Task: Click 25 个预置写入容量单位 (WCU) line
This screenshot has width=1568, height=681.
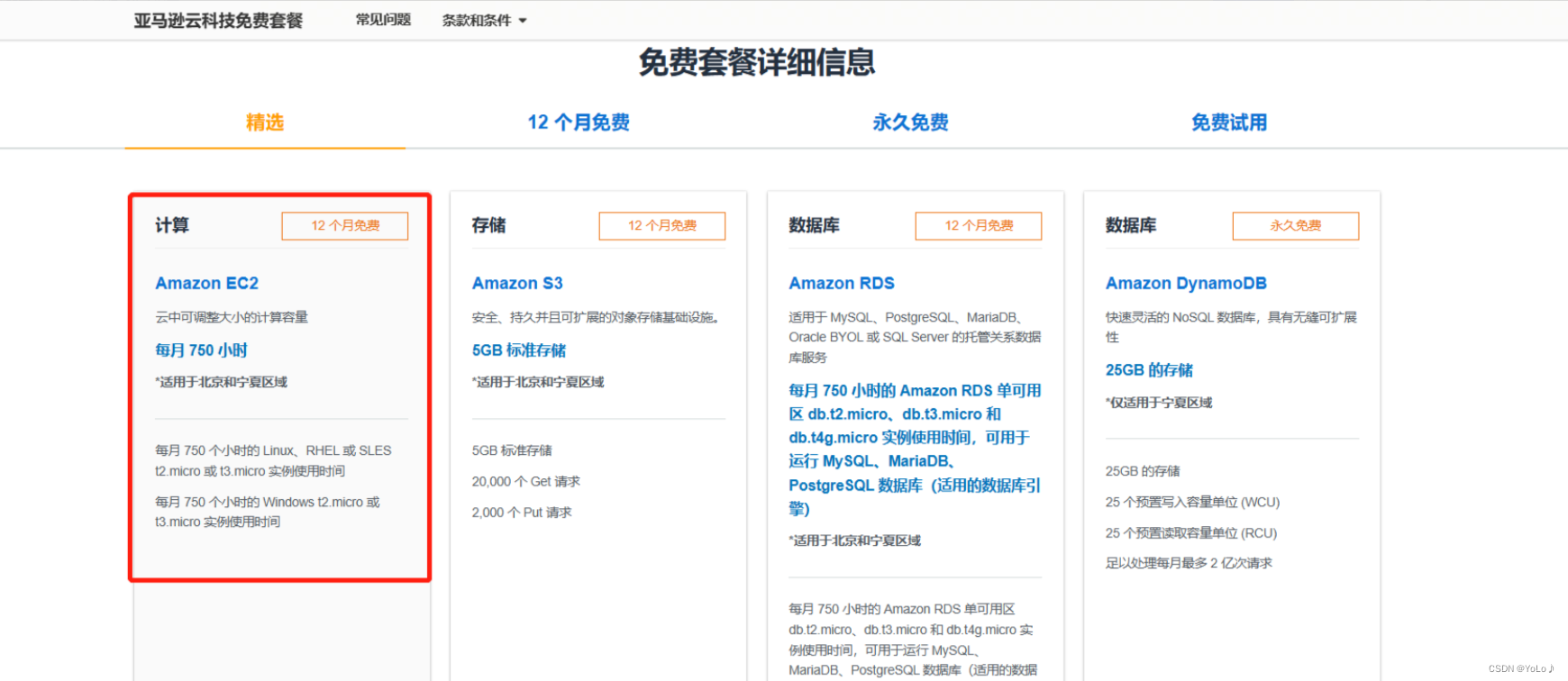Action: coord(1192,502)
